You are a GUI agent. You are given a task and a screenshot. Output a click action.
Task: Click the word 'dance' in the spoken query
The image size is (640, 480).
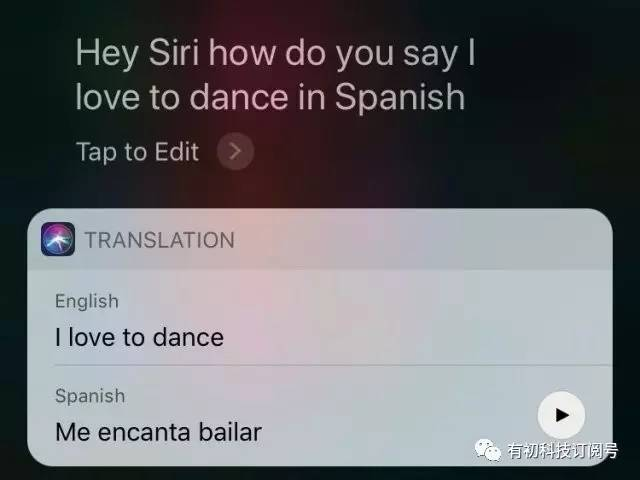(x=239, y=97)
